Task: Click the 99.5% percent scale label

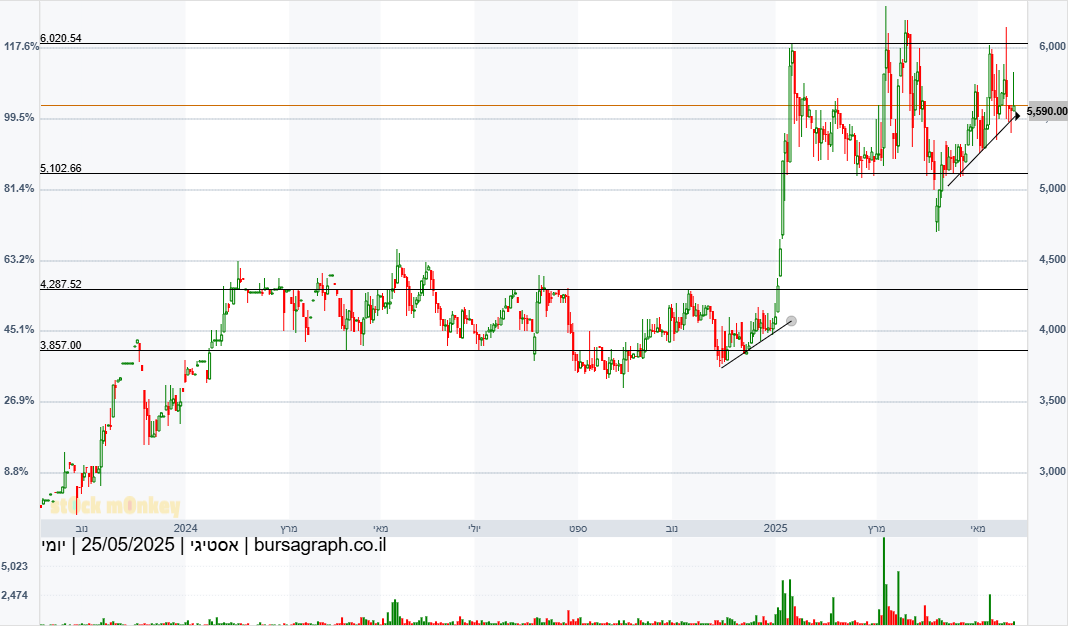Action: coord(19,117)
